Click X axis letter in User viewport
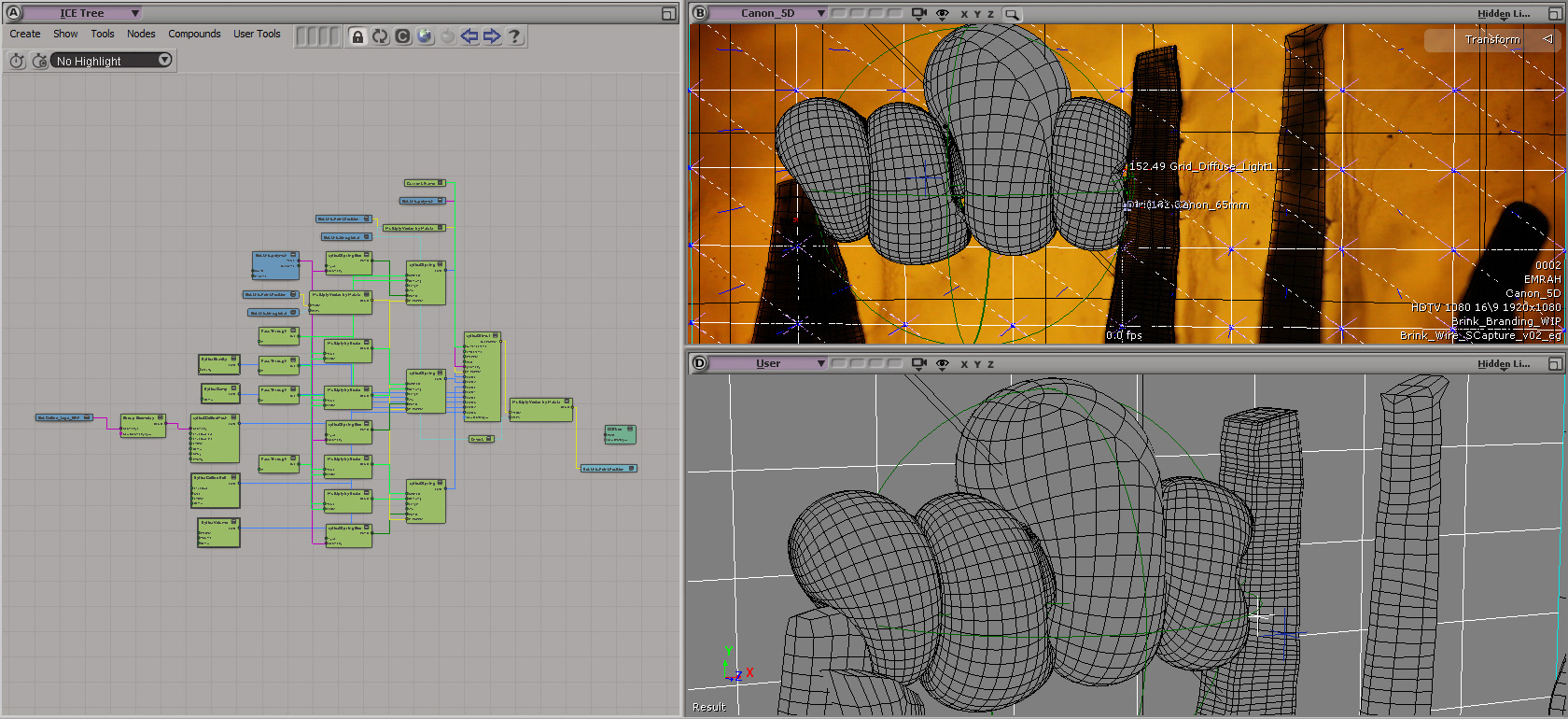This screenshot has height=719, width=1568. point(964,364)
